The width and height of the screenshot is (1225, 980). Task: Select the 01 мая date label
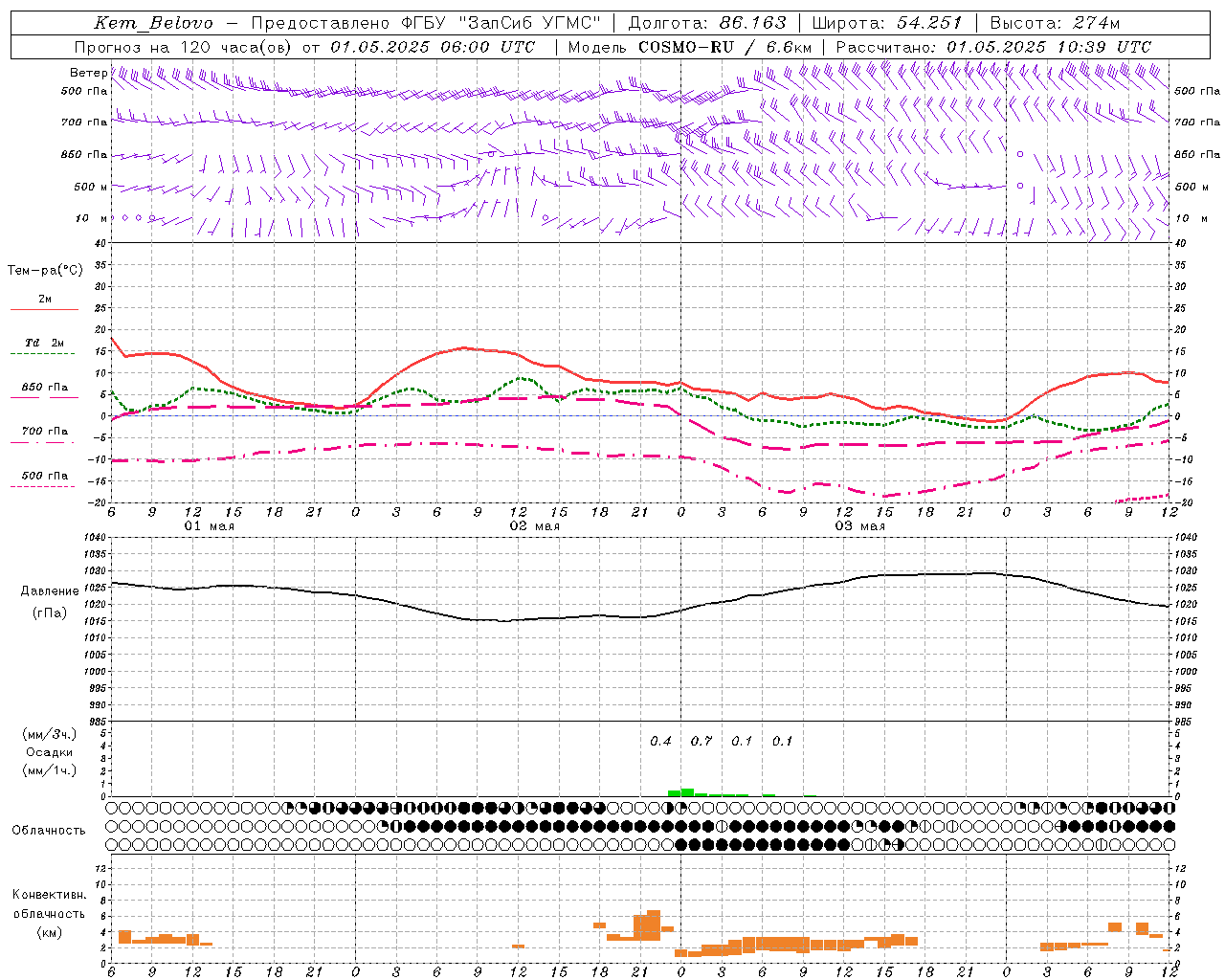pos(210,526)
